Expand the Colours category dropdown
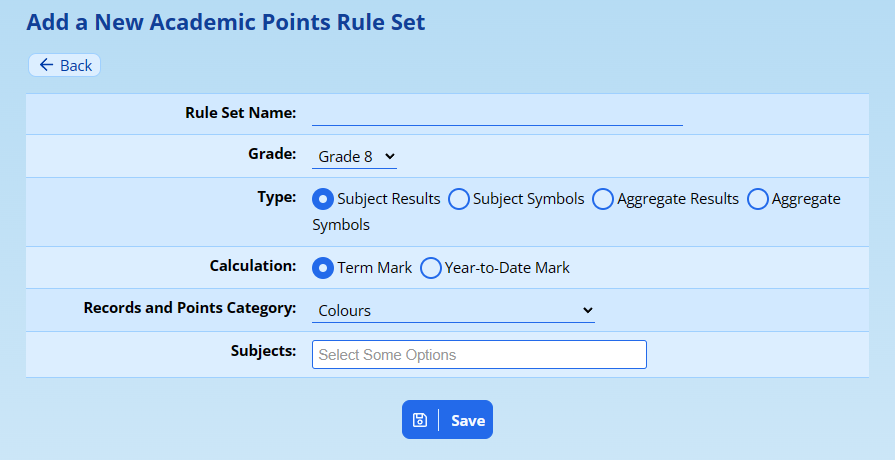 click(x=453, y=311)
